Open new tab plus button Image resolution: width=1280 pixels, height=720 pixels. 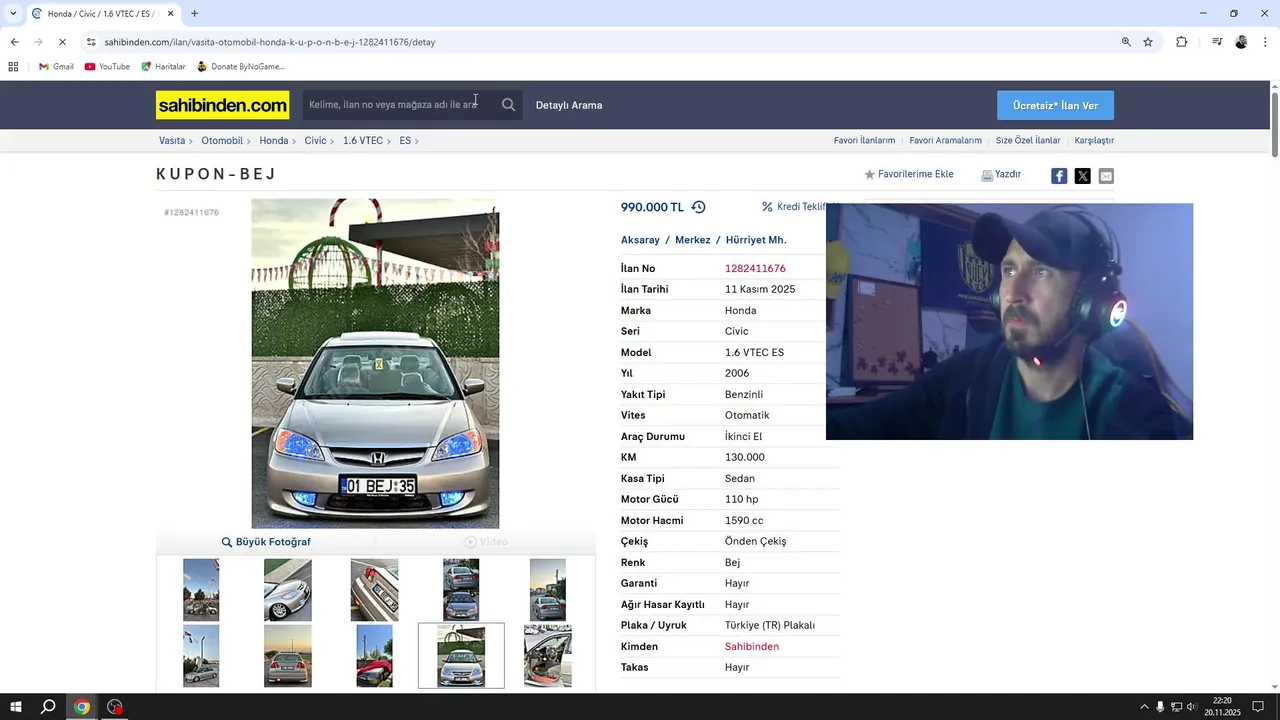click(194, 13)
